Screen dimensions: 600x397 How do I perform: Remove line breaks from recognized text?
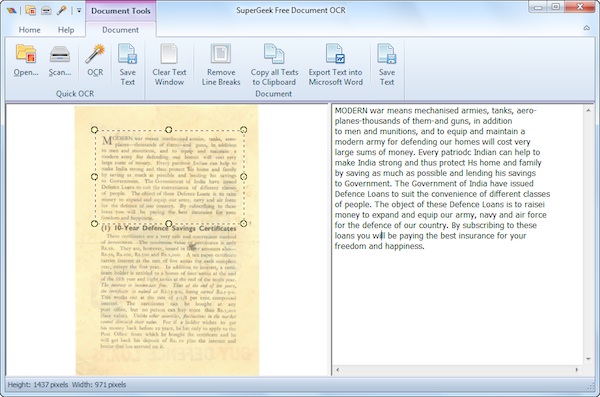[221, 65]
